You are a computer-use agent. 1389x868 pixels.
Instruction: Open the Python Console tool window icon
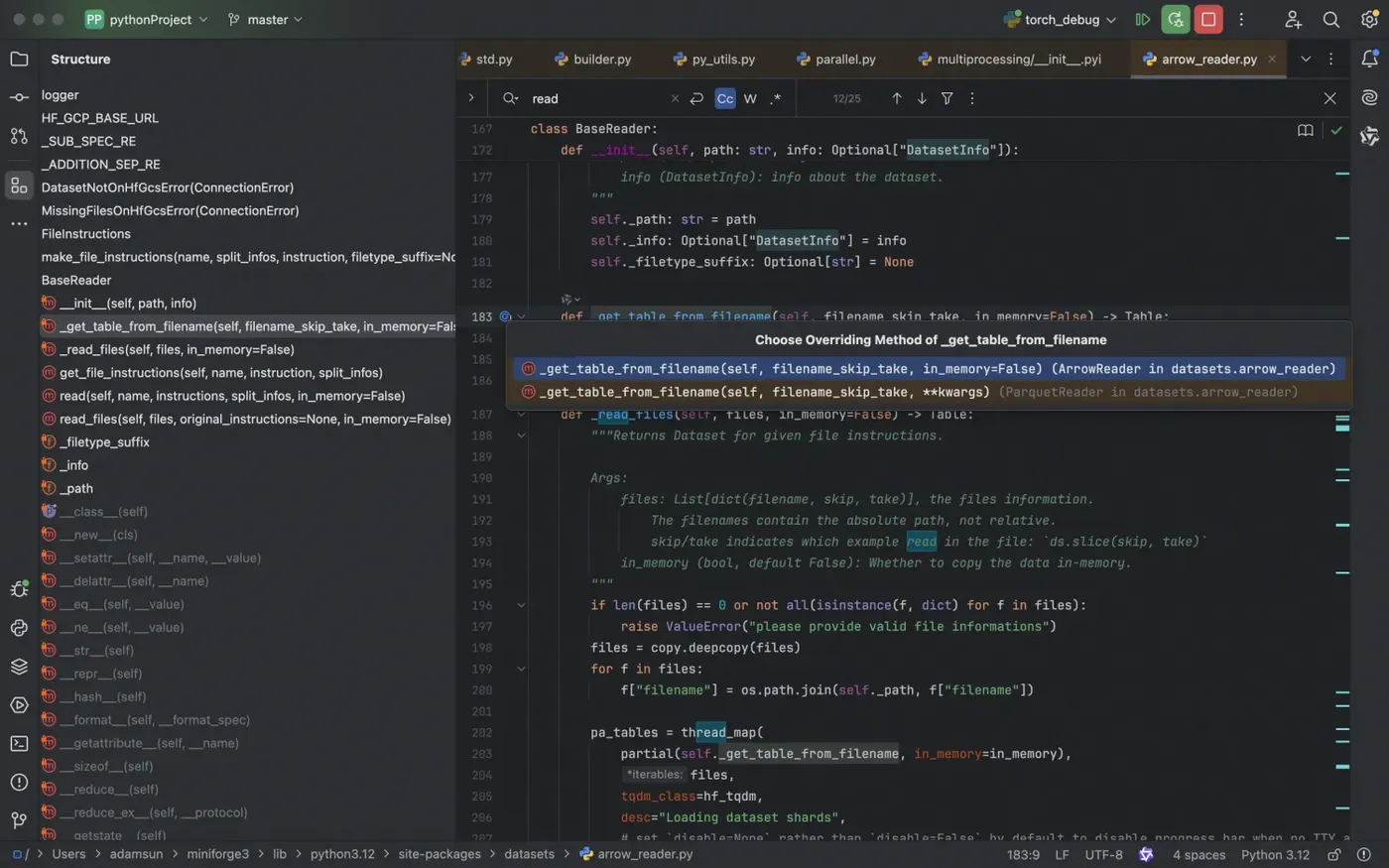19,628
